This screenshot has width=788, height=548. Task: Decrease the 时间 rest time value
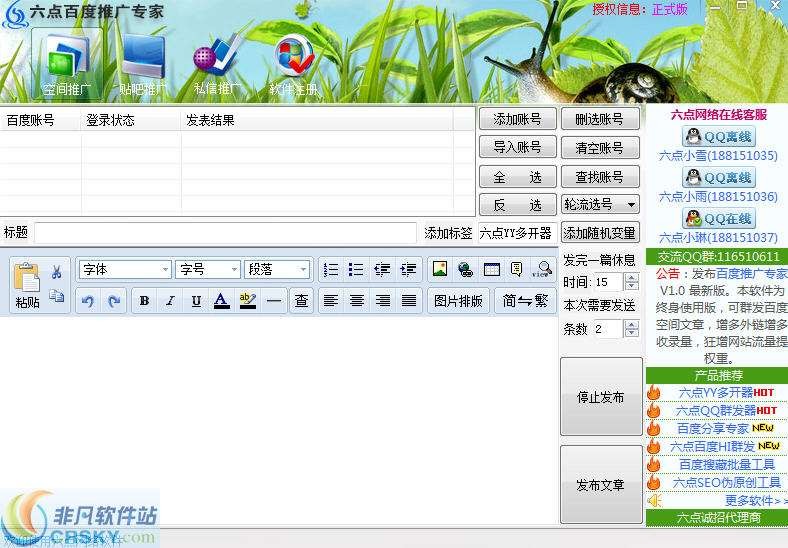(631, 286)
